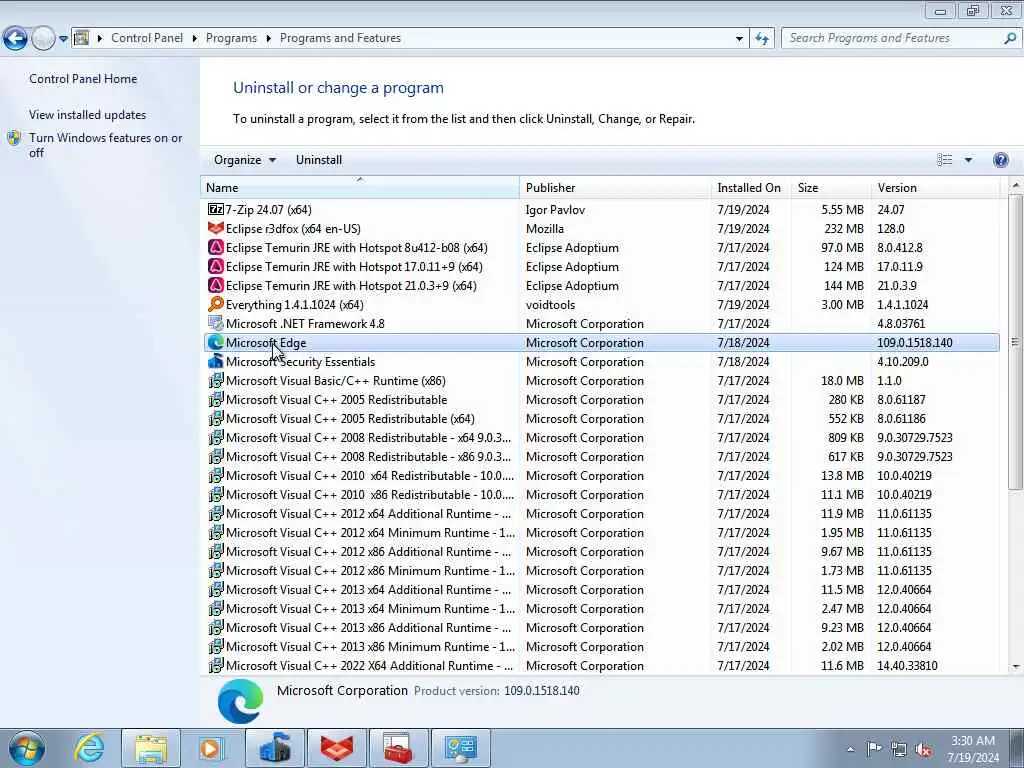Click the scrollbar down arrow
Viewport: 1024px width, 768px height.
coord(1016,667)
